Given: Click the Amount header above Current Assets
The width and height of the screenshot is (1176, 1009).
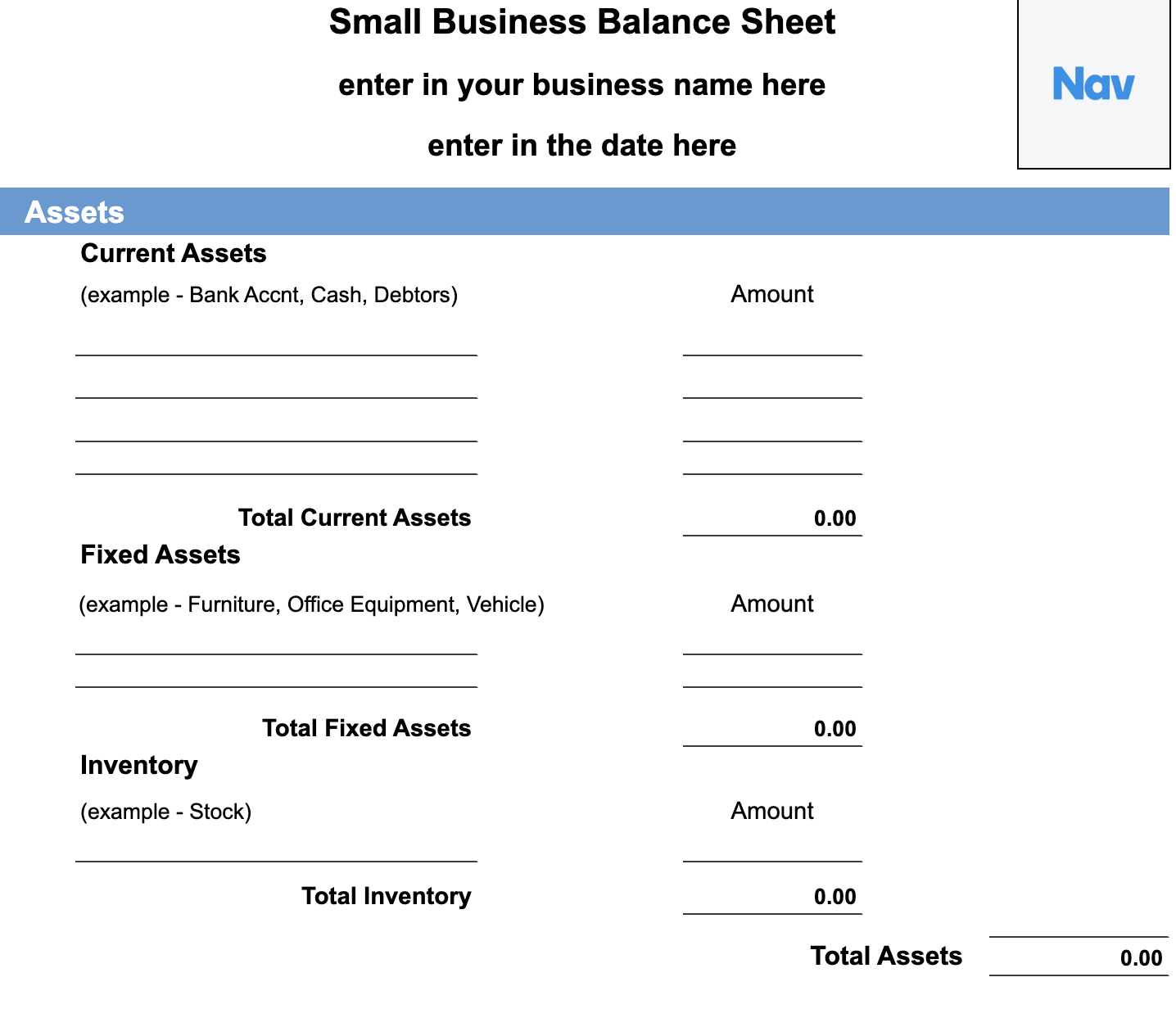Looking at the screenshot, I should (x=771, y=294).
